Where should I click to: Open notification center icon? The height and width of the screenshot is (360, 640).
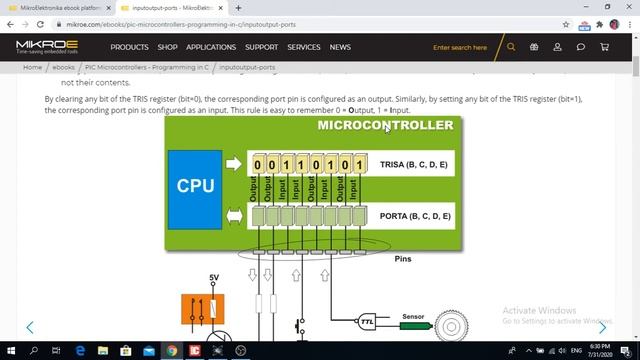(625, 351)
